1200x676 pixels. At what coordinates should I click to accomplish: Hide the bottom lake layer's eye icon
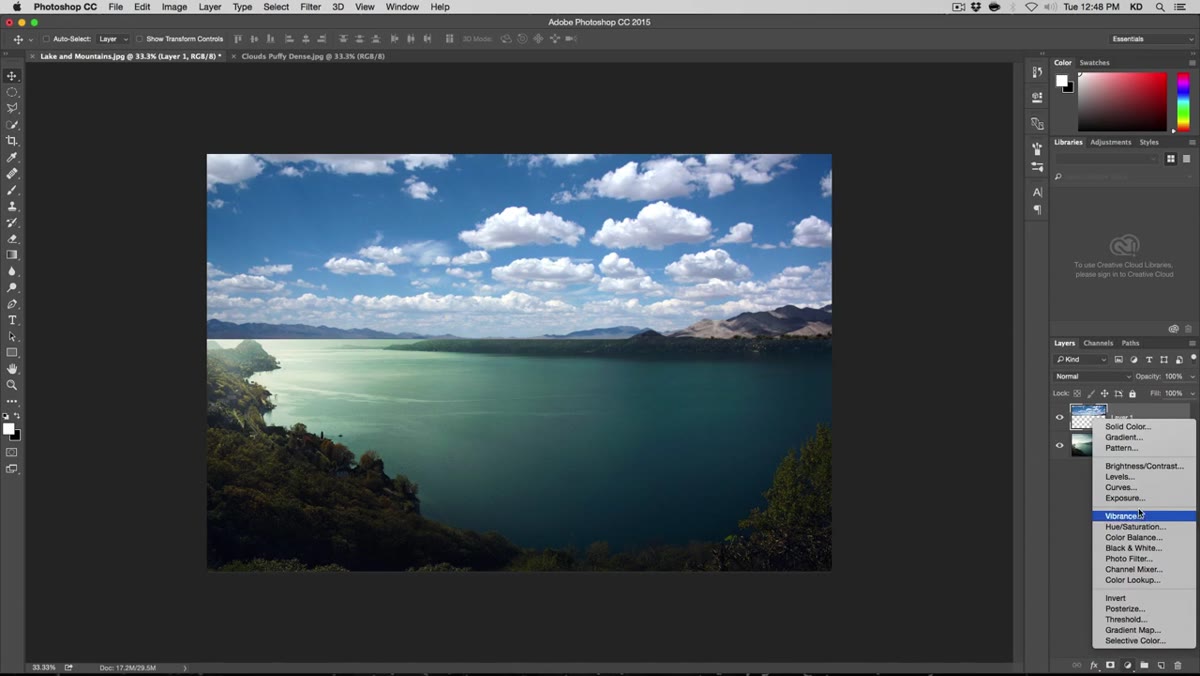pyautogui.click(x=1060, y=446)
